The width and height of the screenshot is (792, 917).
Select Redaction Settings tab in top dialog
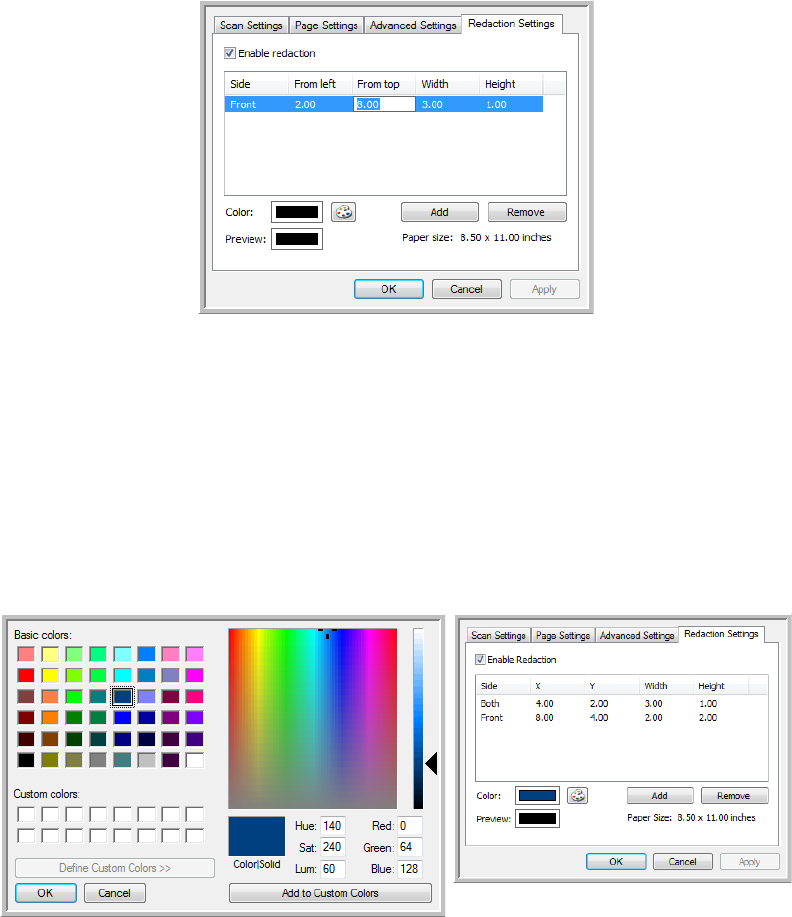coord(511,23)
